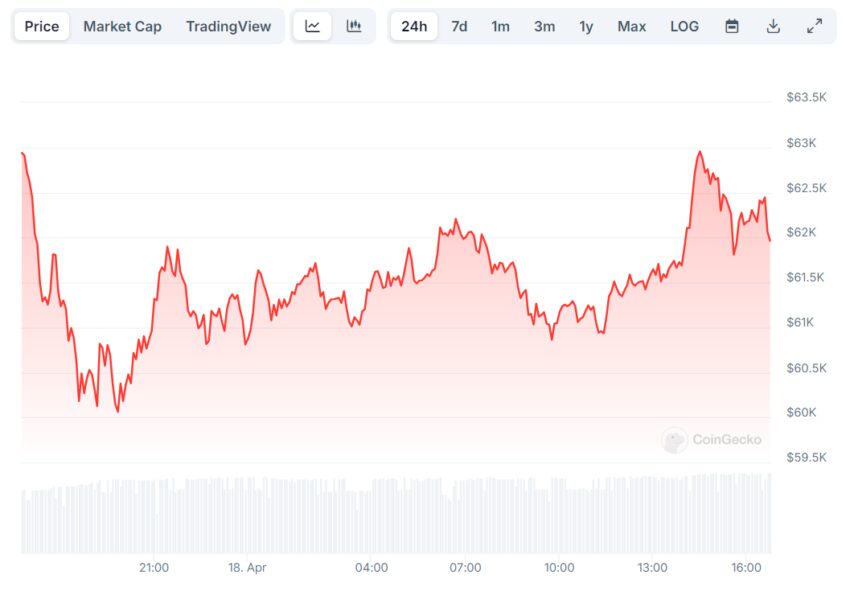The height and width of the screenshot is (591, 850).
Task: Select the 1m time range
Action: point(500,26)
